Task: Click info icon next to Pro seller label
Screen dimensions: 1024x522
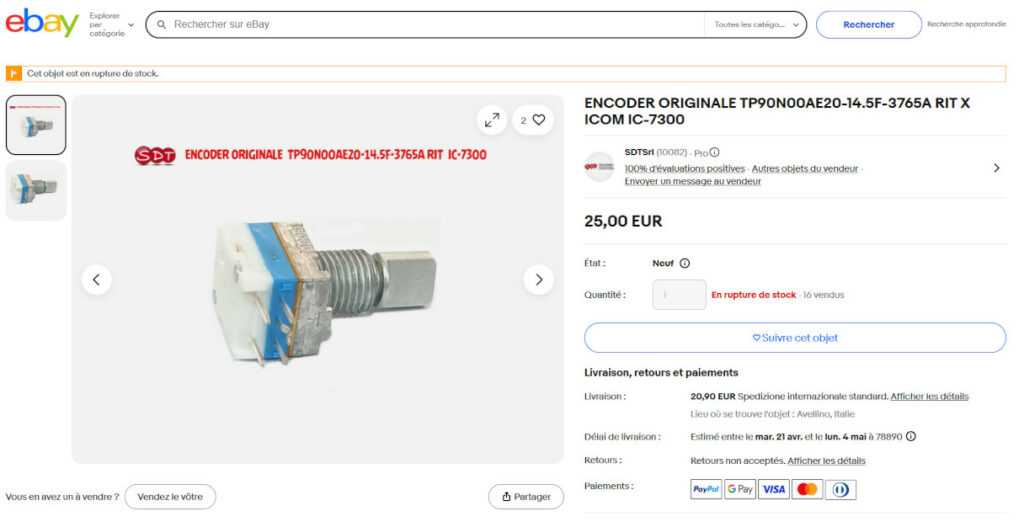Action: pos(714,152)
